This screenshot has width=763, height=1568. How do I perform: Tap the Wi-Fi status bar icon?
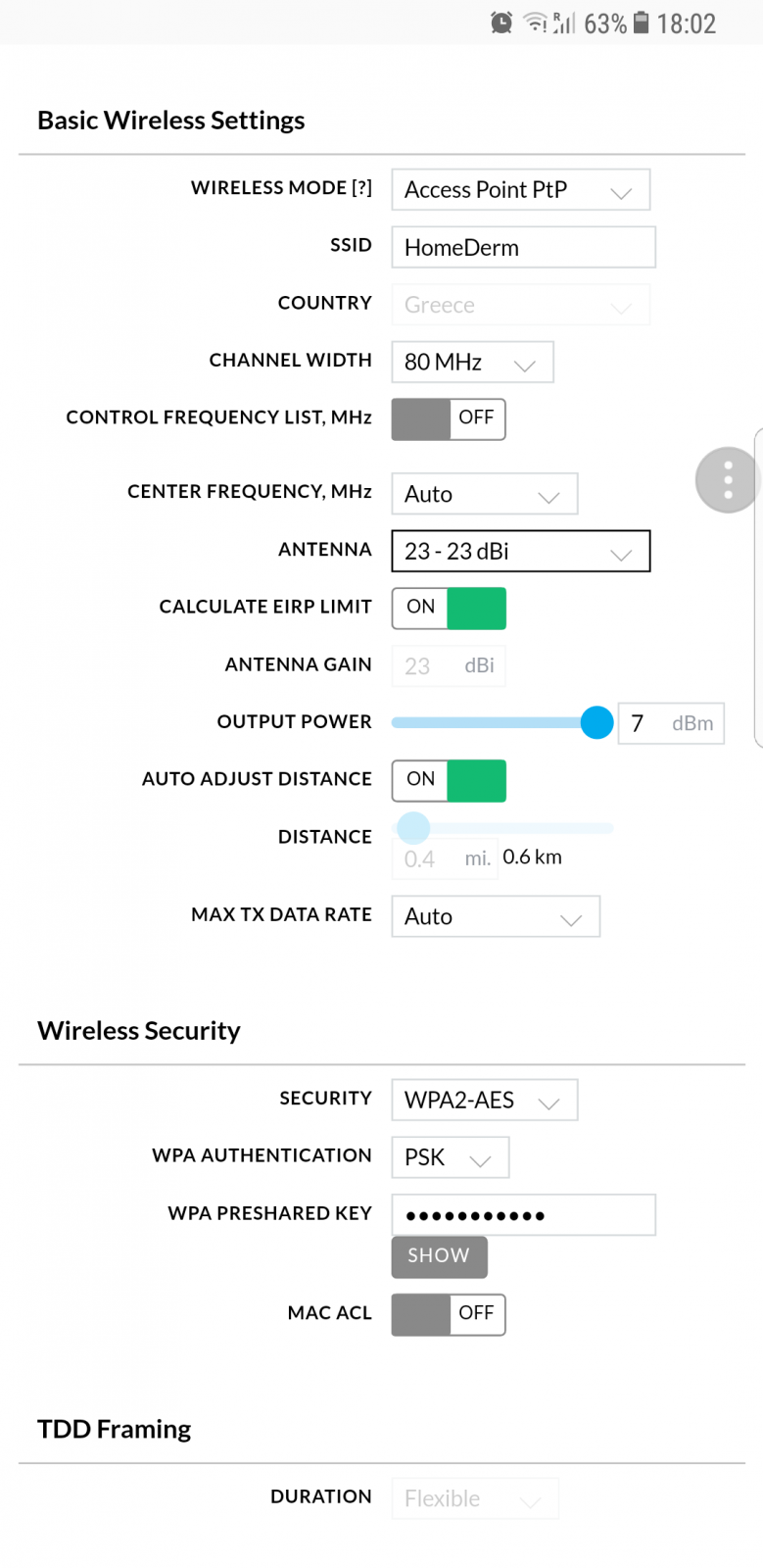[536, 23]
